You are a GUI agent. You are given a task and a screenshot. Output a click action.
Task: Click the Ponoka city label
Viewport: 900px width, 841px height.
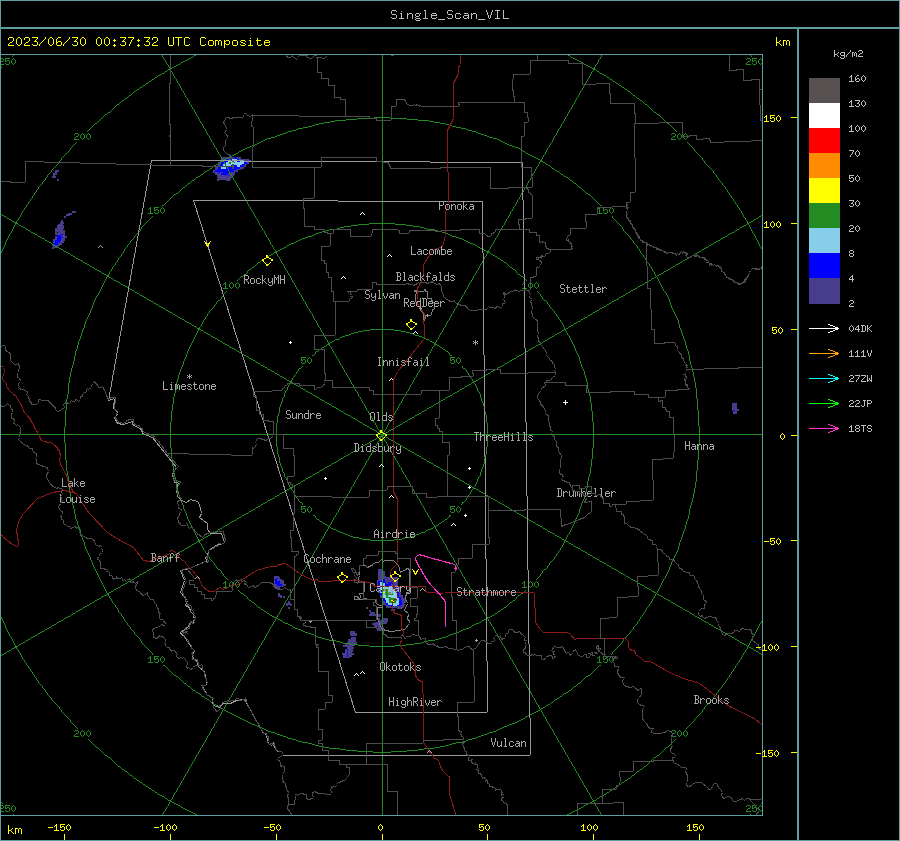click(456, 206)
